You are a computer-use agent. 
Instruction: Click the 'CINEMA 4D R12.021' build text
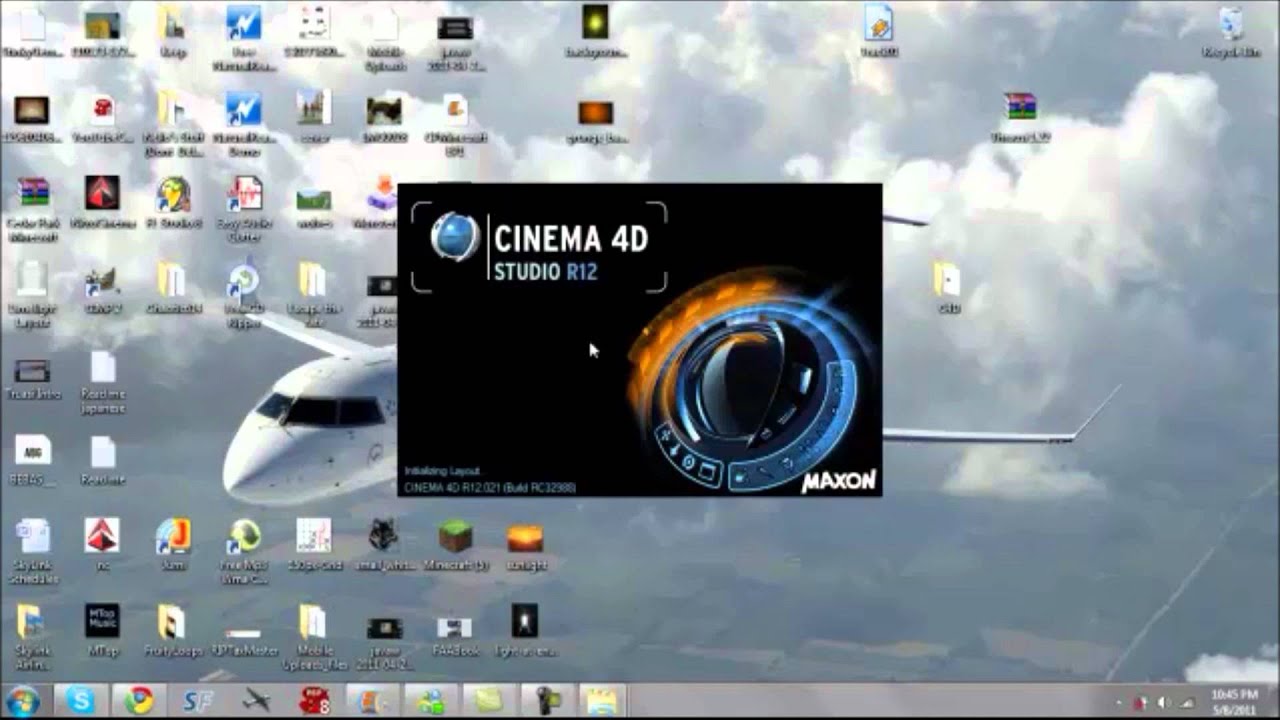pos(489,487)
